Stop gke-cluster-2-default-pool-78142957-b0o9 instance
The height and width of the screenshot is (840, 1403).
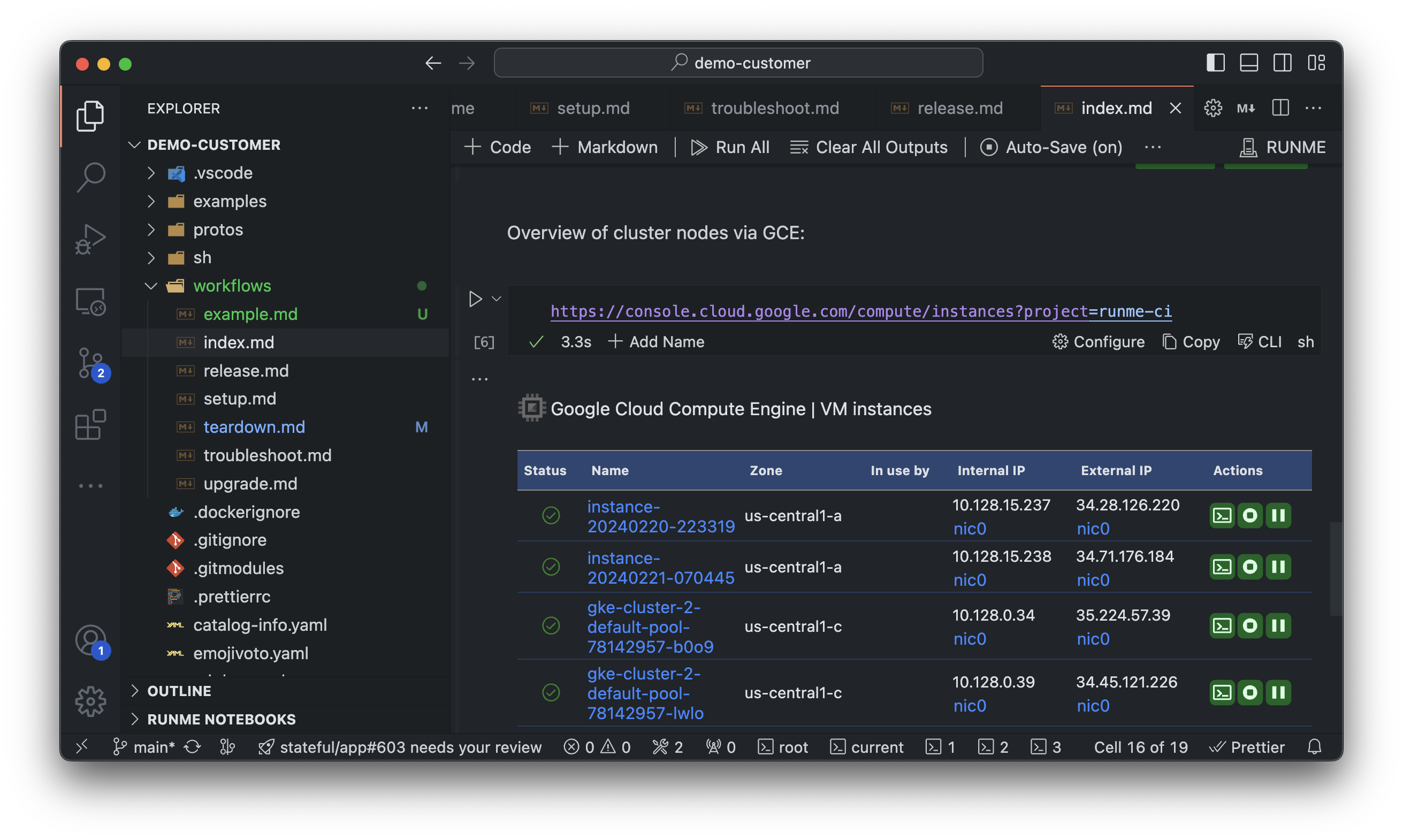click(x=1249, y=625)
